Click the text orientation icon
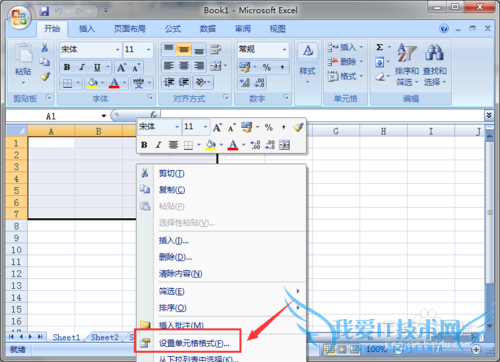 point(201,82)
